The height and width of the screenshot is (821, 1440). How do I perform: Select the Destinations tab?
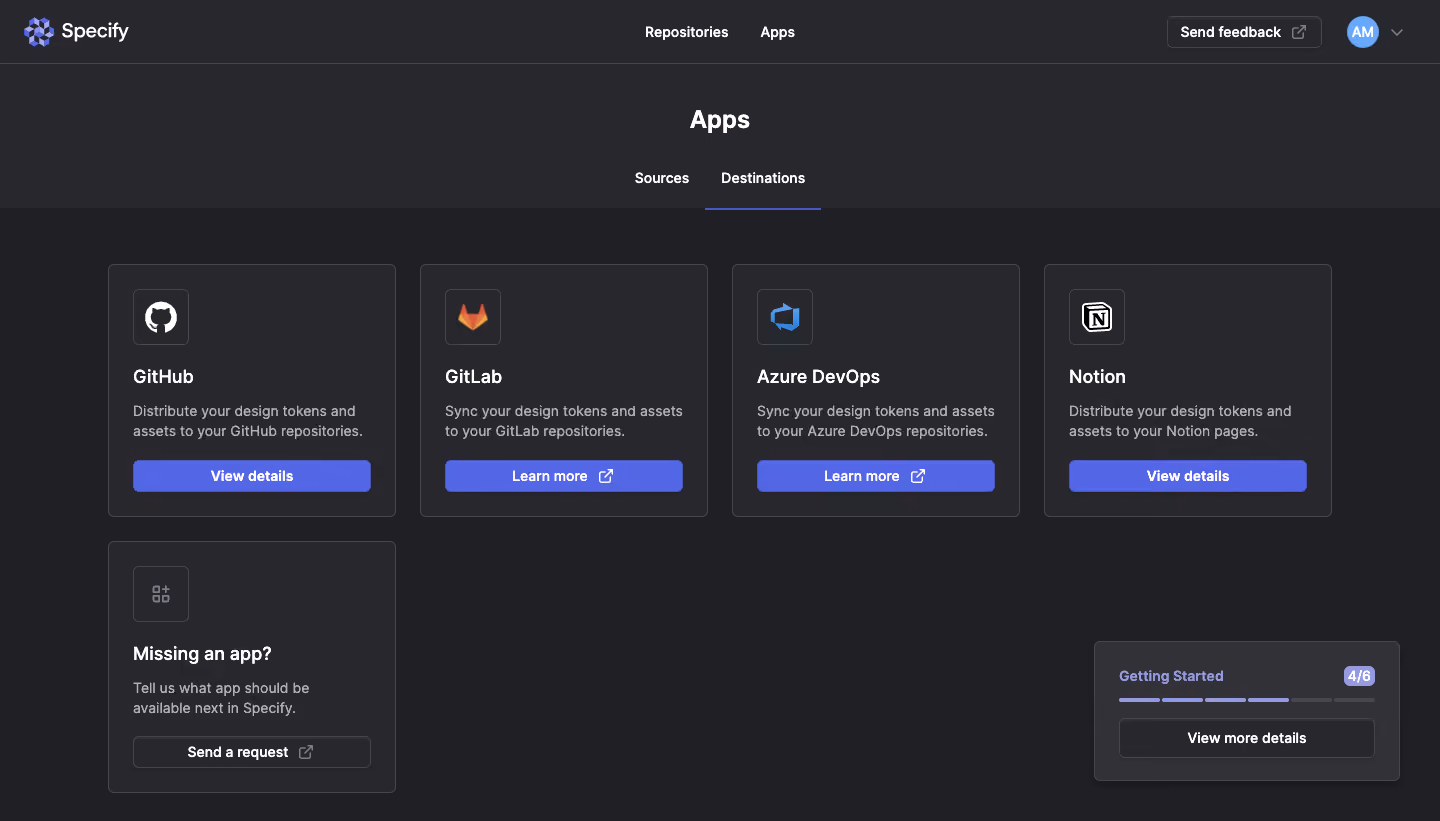763,178
